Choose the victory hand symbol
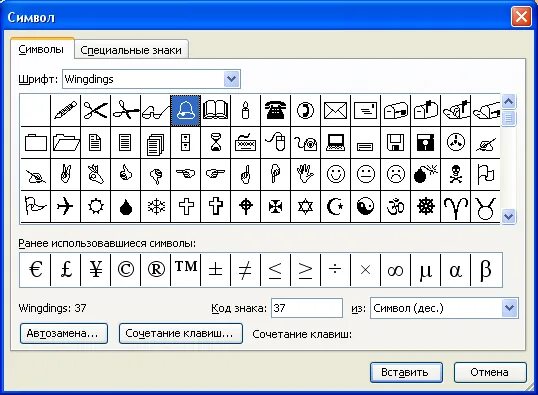 (x=65, y=174)
